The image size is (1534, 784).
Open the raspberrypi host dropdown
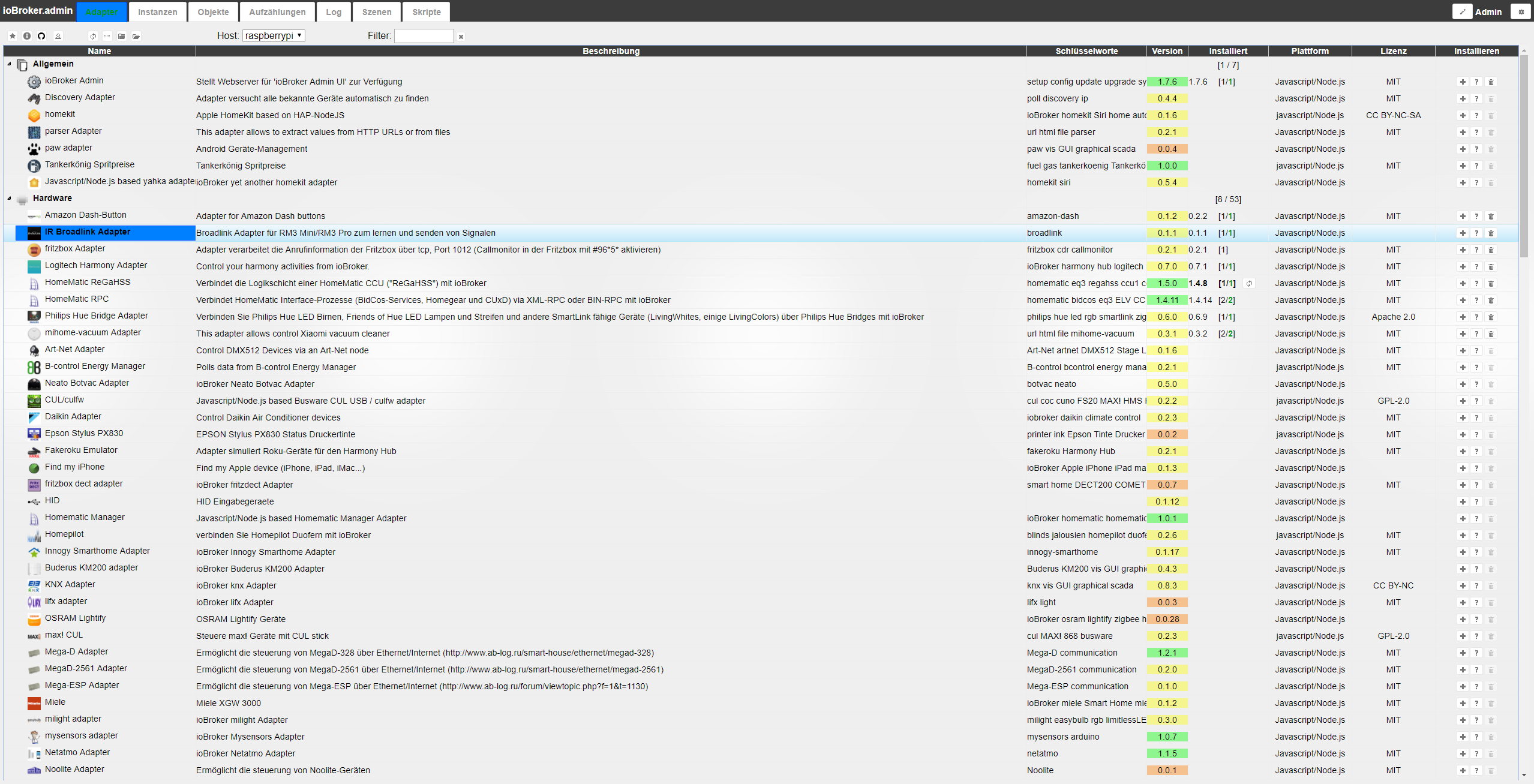274,36
